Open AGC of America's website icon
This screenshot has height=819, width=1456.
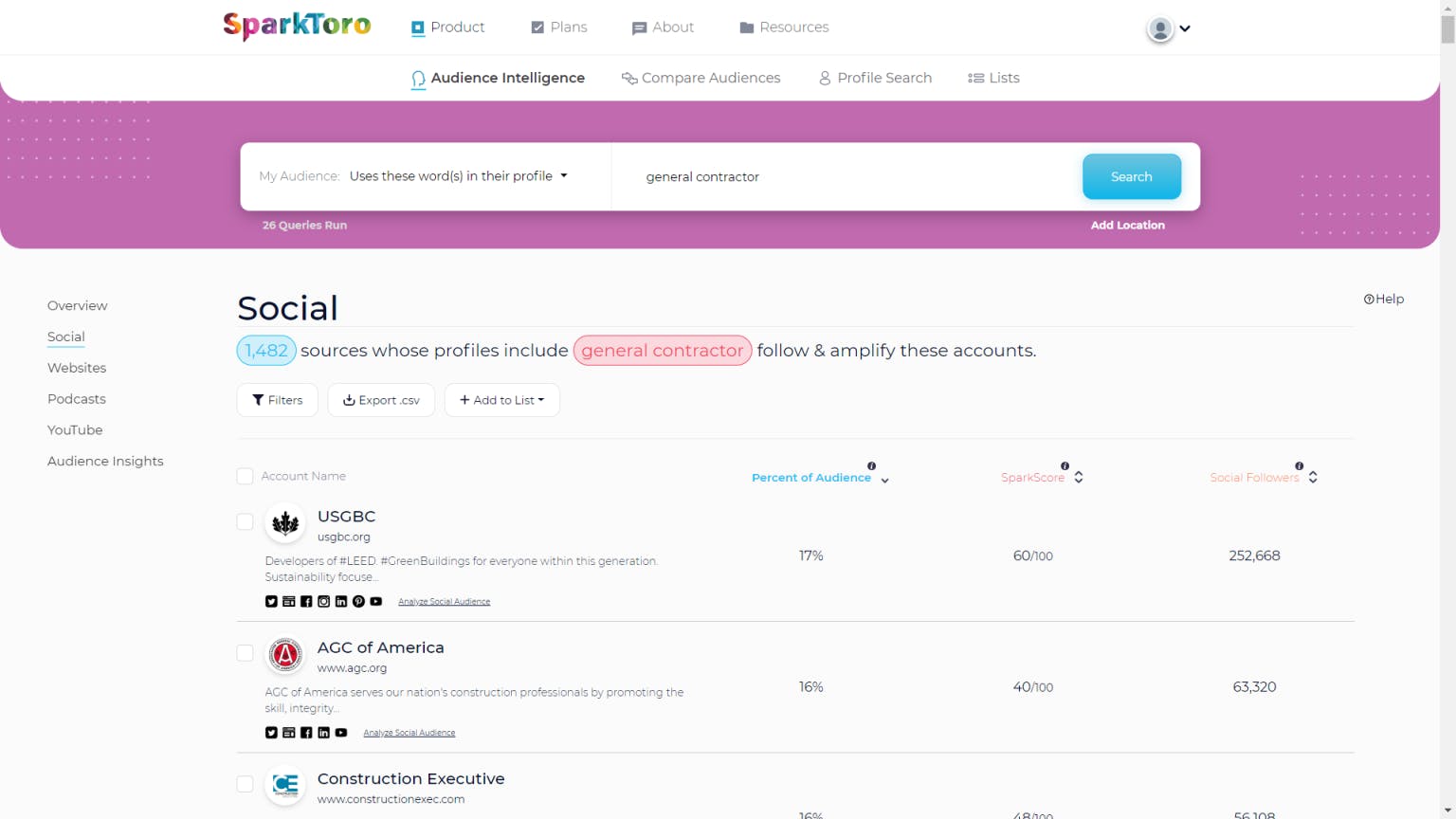pyautogui.click(x=288, y=733)
